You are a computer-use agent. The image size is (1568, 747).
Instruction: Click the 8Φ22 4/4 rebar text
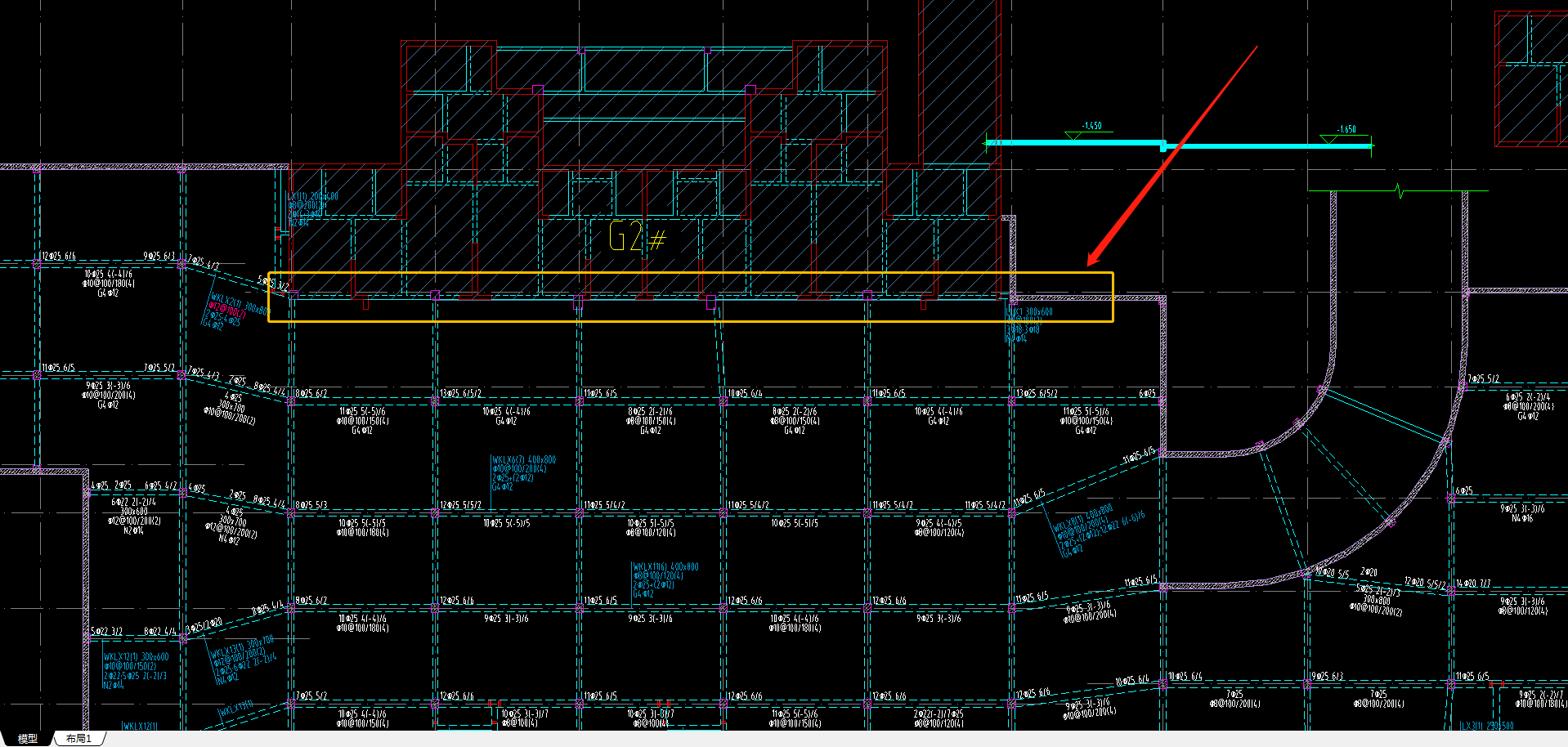159,632
